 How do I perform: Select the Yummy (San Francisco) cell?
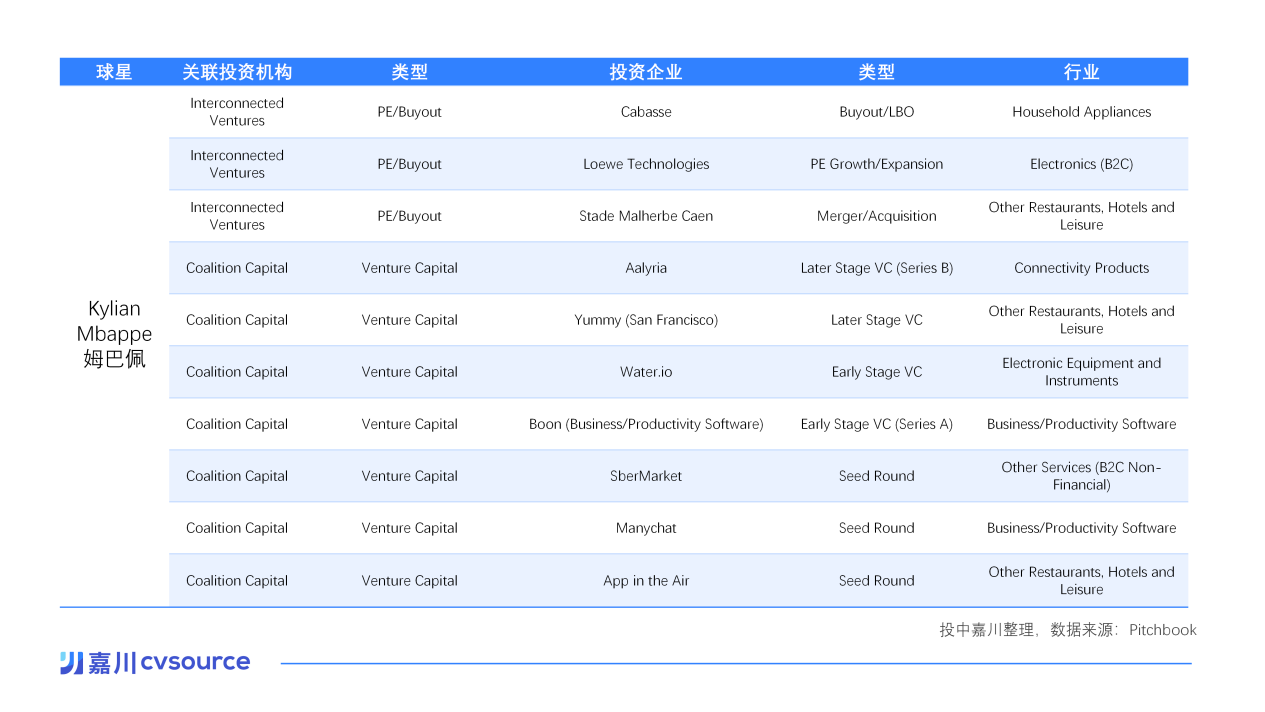click(x=646, y=320)
